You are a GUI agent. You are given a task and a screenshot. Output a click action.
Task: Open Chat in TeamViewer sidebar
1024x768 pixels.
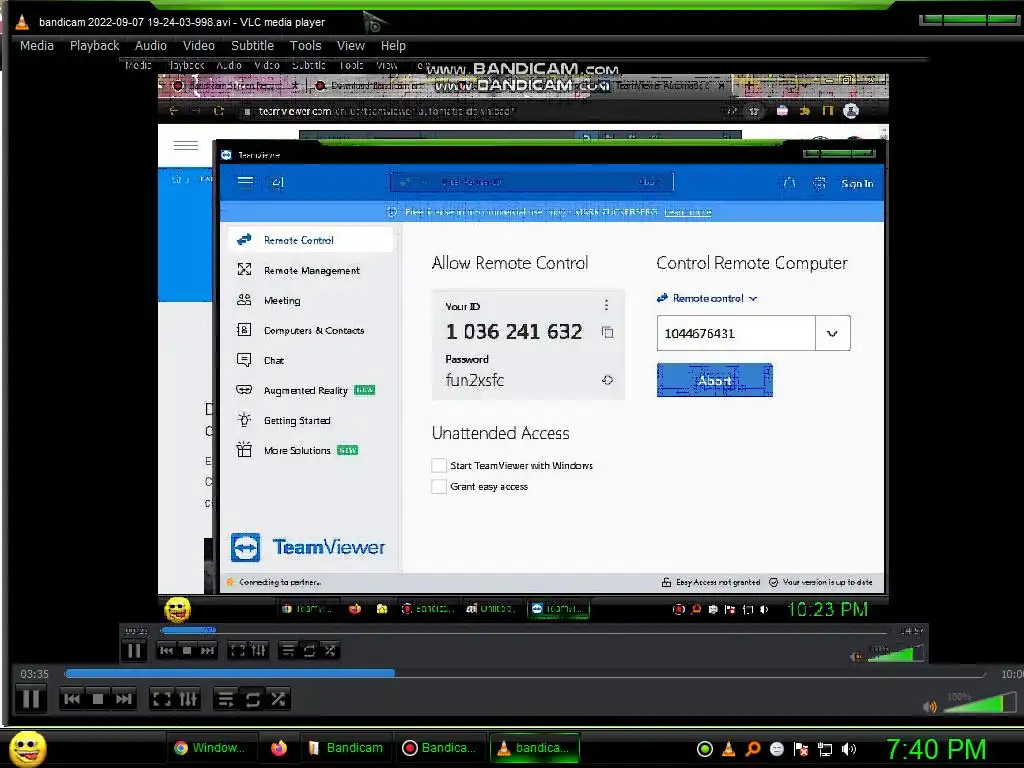point(311,360)
